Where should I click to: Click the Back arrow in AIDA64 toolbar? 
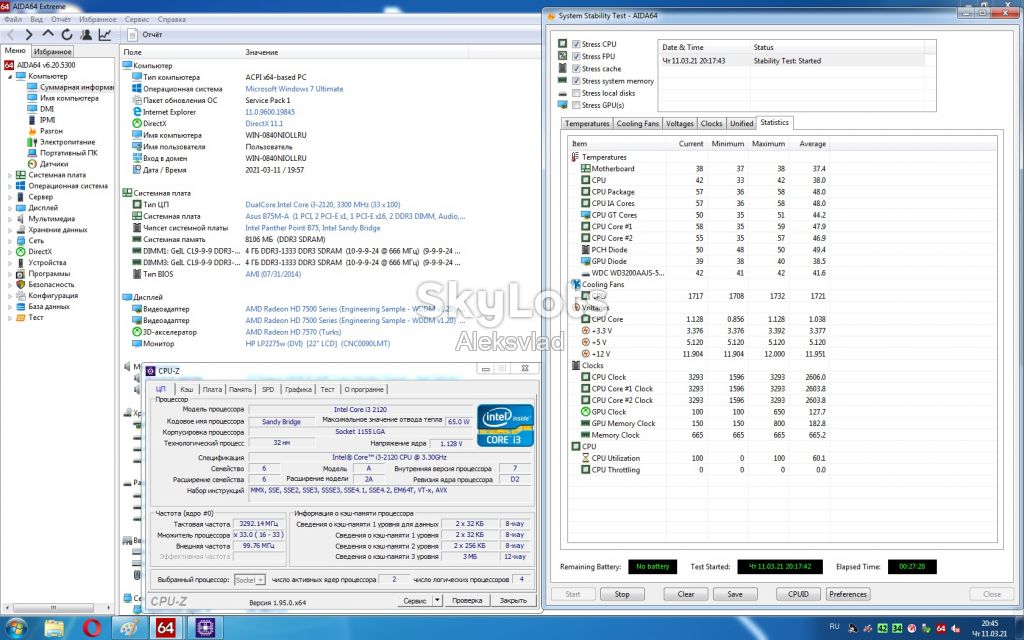coord(10,35)
